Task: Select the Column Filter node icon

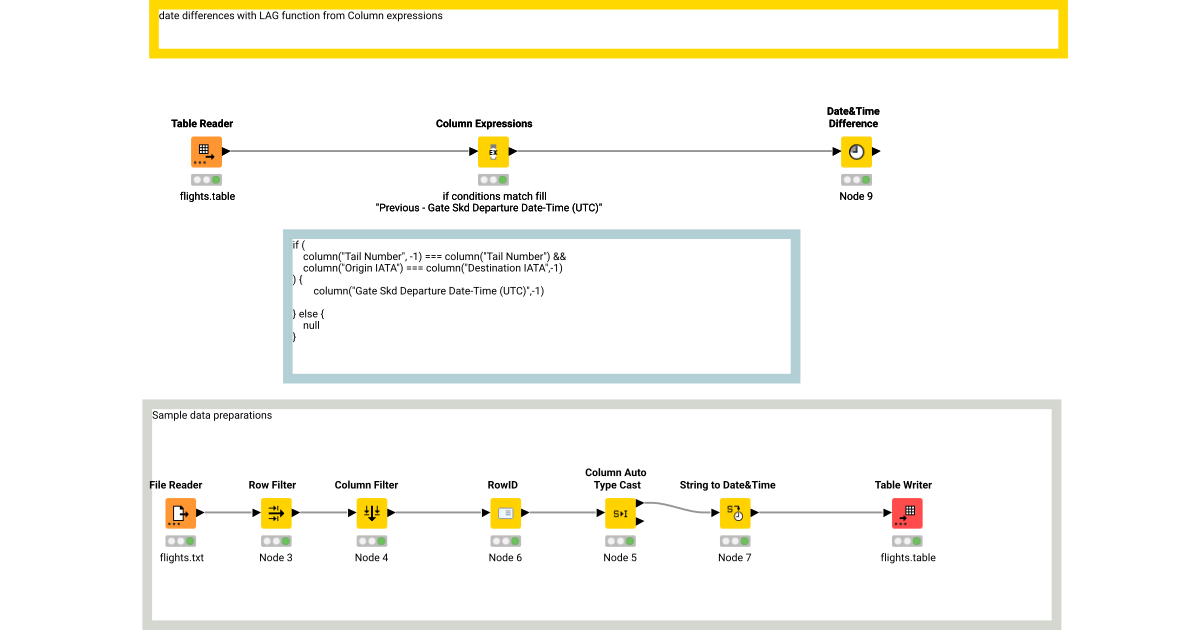Action: pyautogui.click(x=371, y=513)
